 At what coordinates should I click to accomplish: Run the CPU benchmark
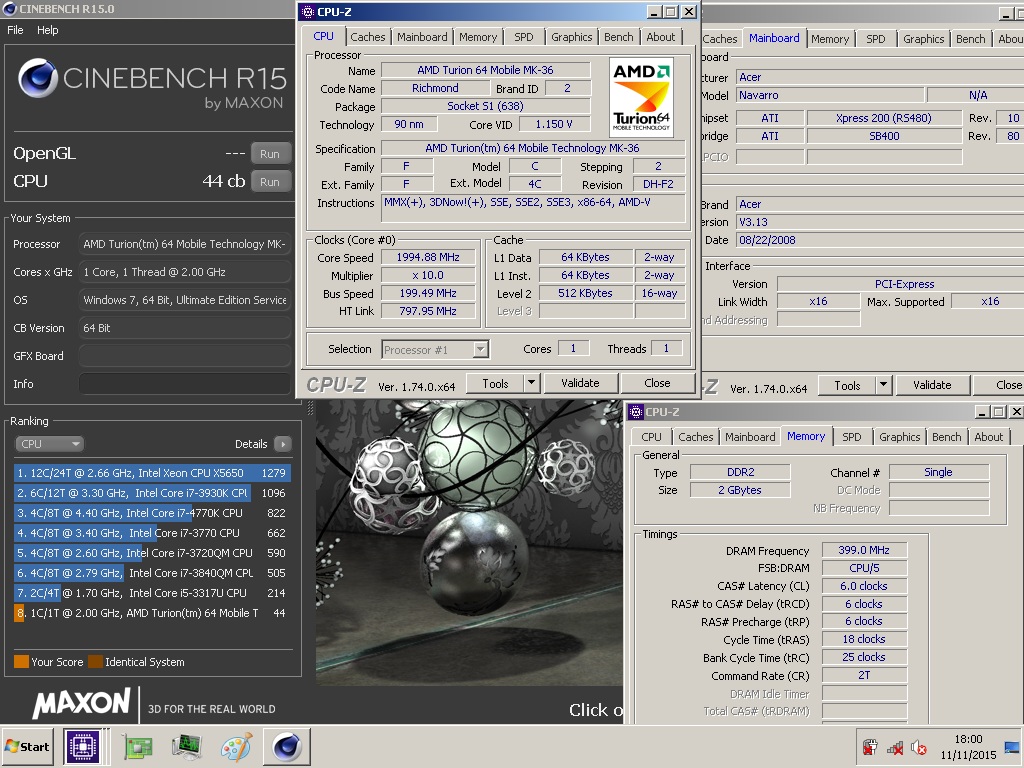click(270, 182)
